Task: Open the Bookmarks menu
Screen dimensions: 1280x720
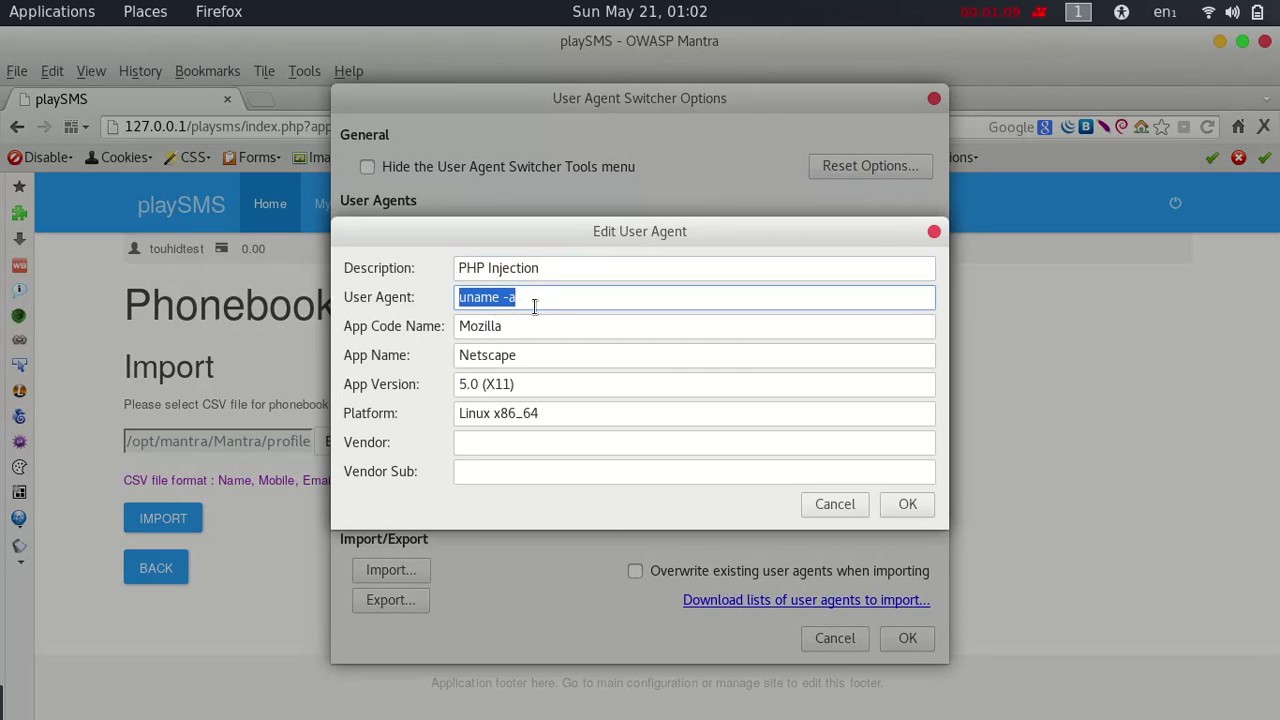Action: [x=207, y=71]
